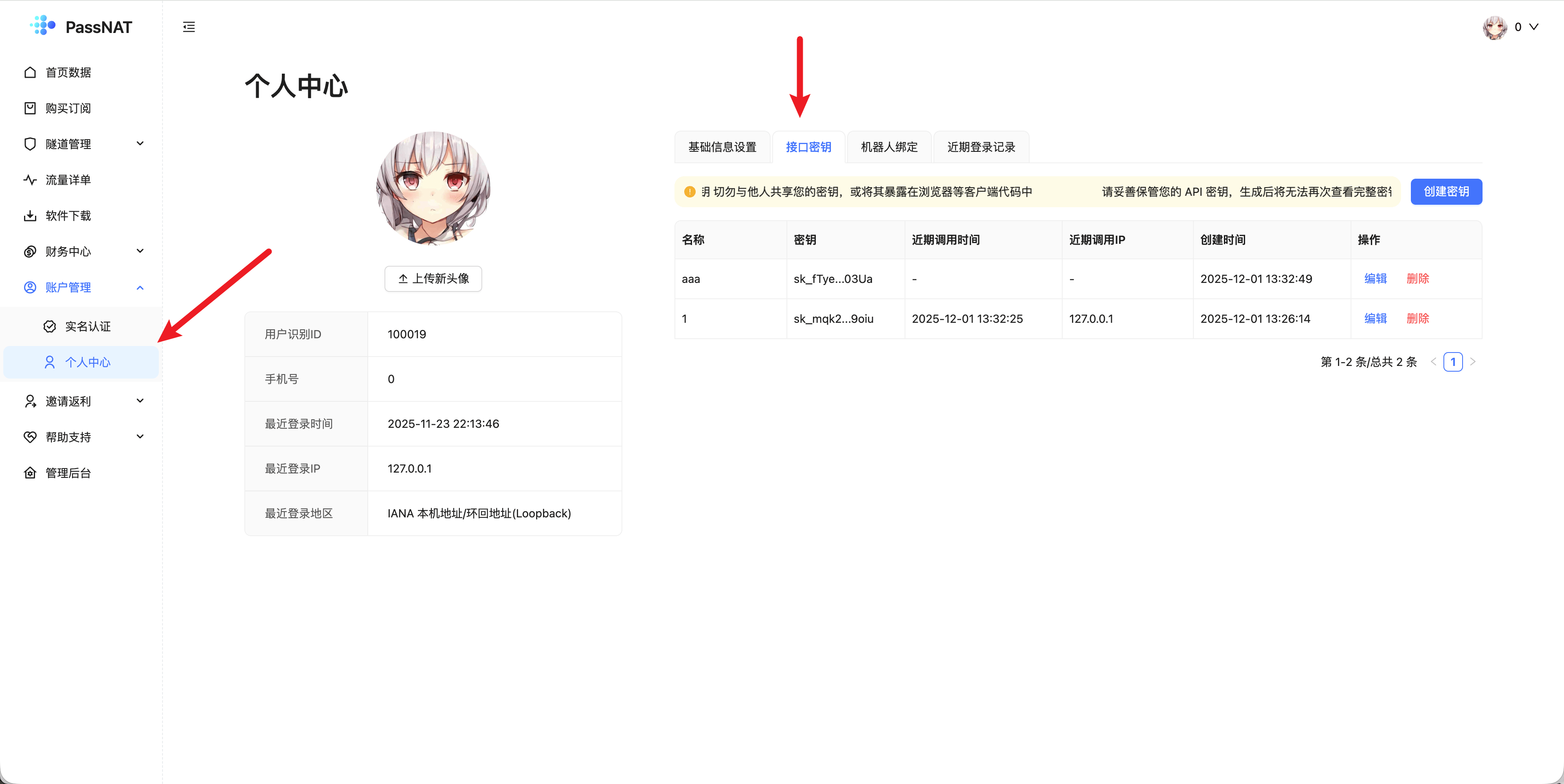1564x784 pixels.
Task: Open the 流量详单 traffic details icon
Action: 30,180
